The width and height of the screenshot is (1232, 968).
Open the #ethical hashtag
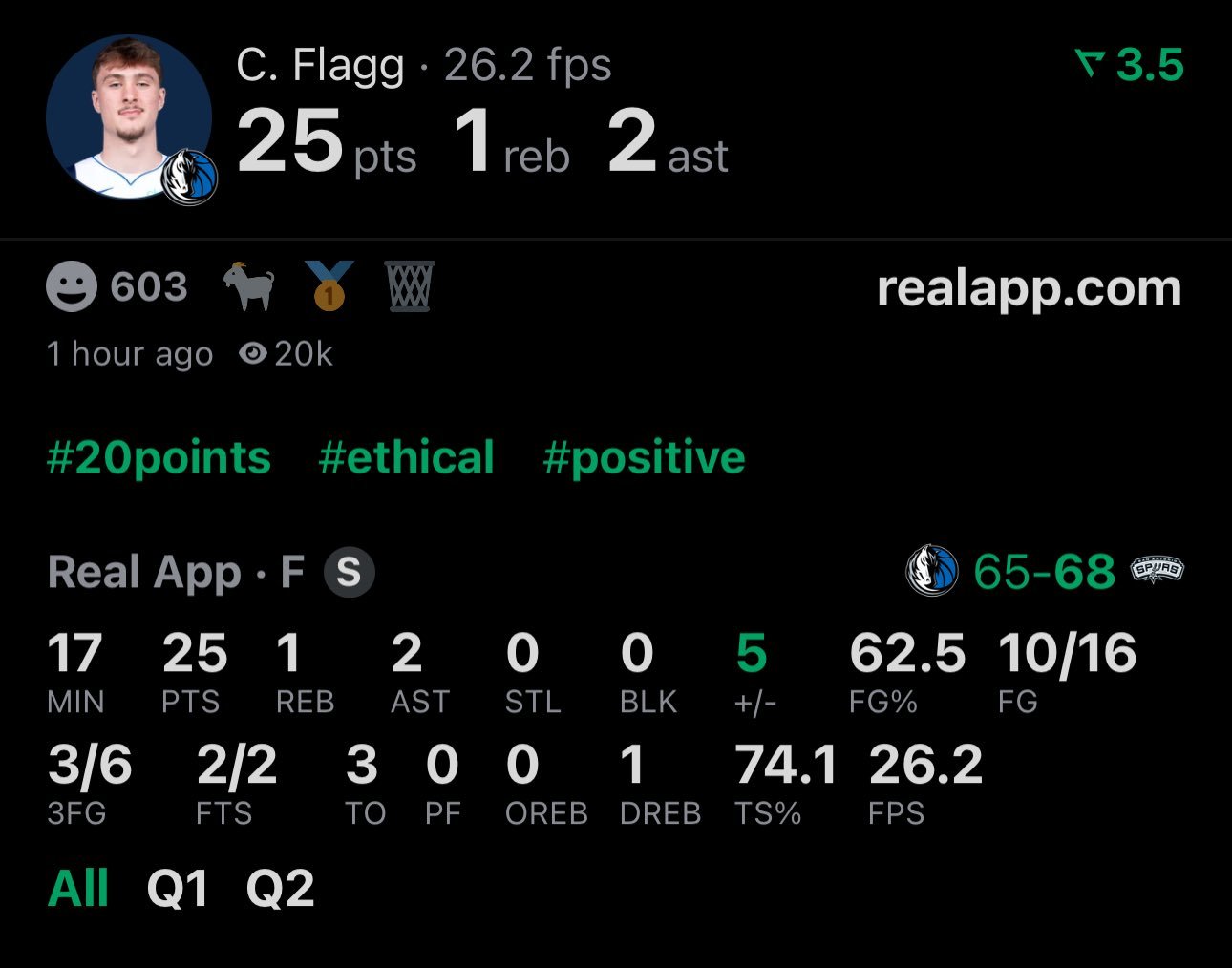point(406,457)
